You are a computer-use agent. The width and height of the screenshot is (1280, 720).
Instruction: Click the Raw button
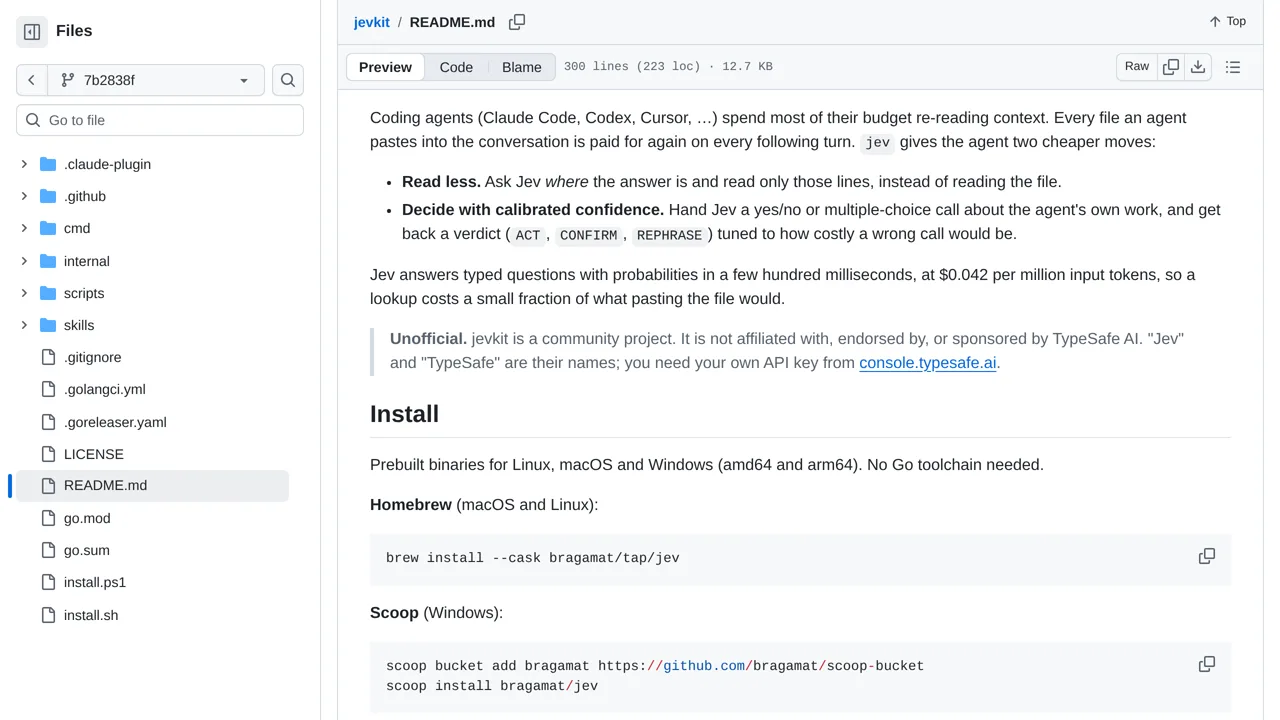1137,67
